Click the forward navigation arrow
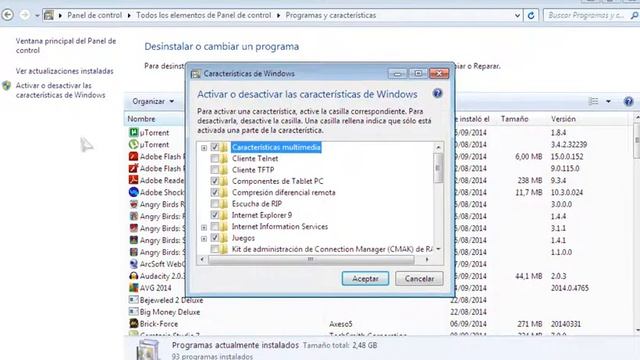The height and width of the screenshot is (360, 640). tap(25, 15)
